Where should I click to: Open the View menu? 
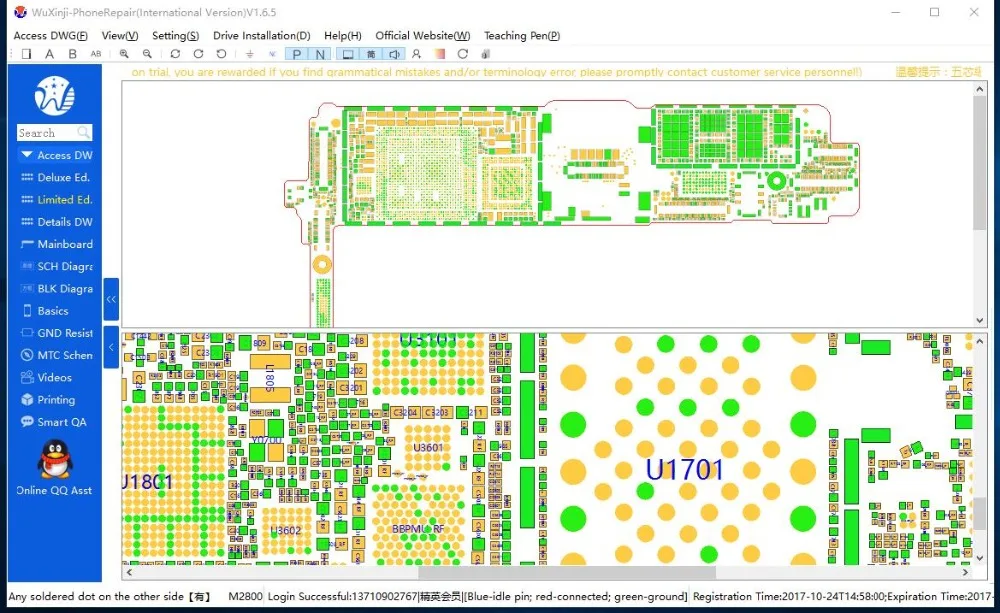tap(120, 36)
